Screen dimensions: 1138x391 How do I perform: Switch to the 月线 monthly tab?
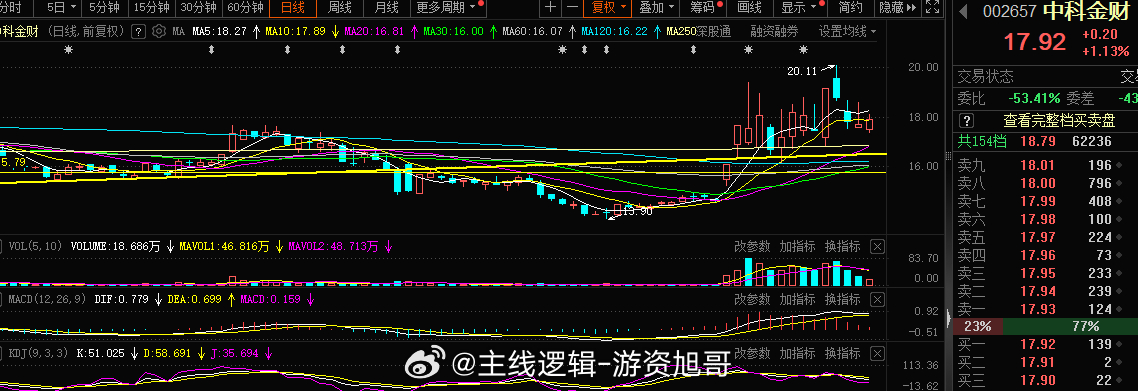coord(387,8)
